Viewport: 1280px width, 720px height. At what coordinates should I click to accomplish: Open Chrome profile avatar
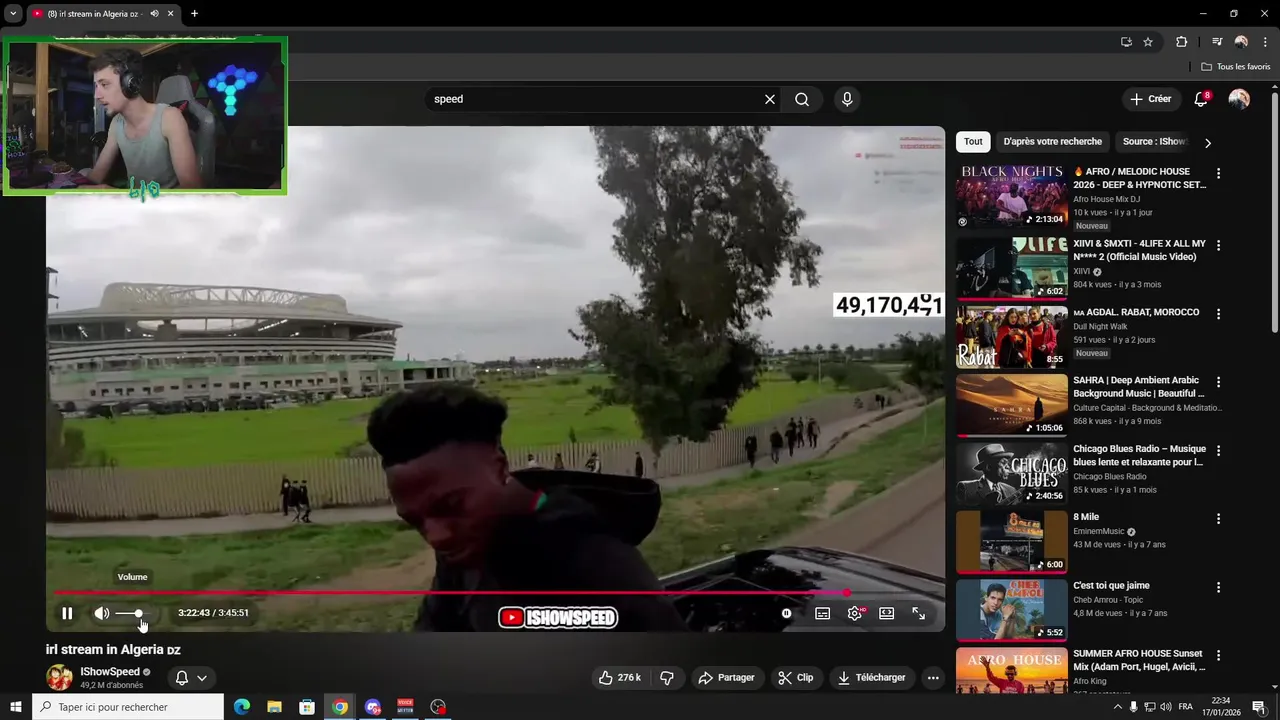click(x=1241, y=42)
